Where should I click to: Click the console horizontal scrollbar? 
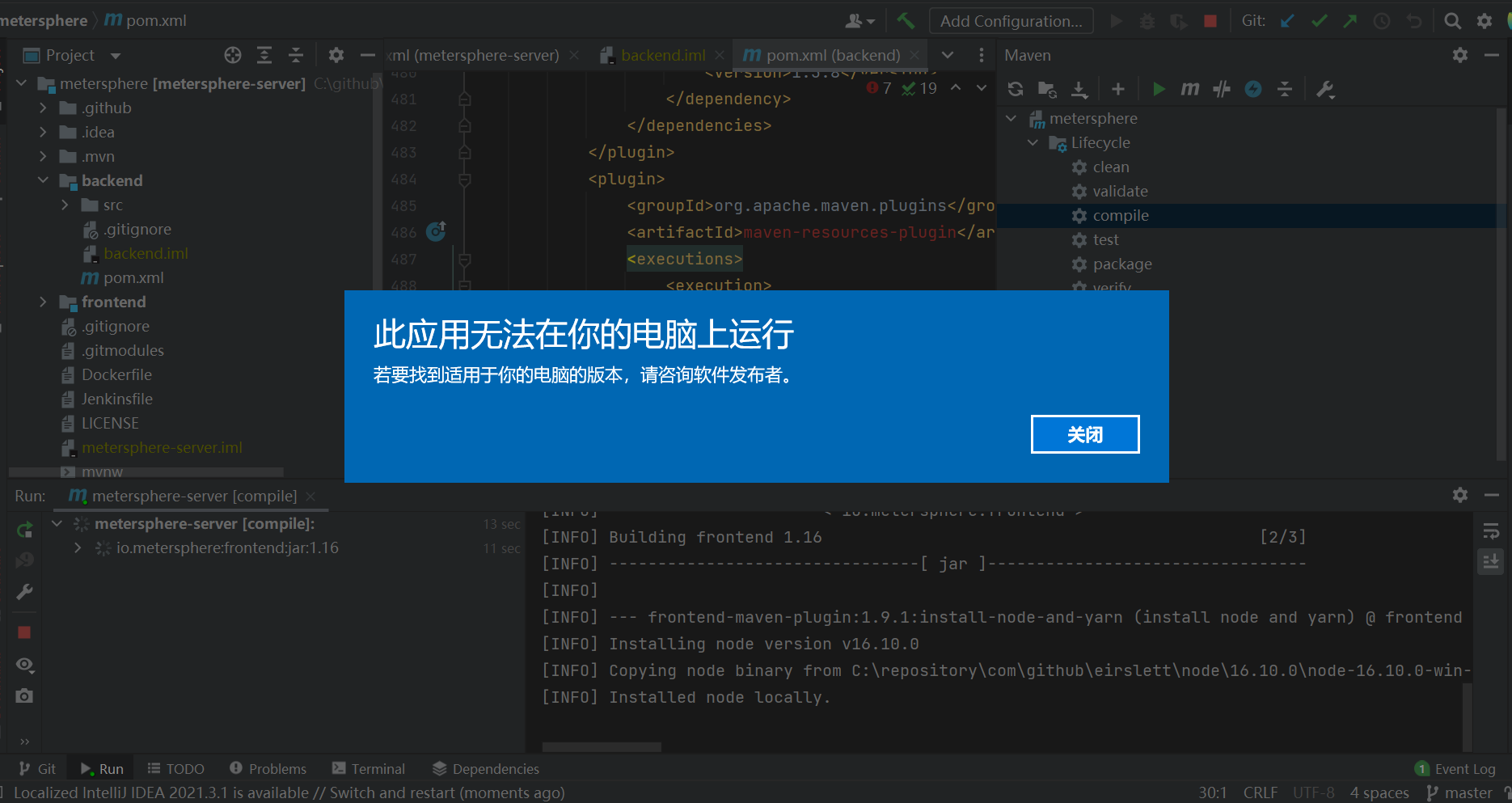tap(602, 746)
